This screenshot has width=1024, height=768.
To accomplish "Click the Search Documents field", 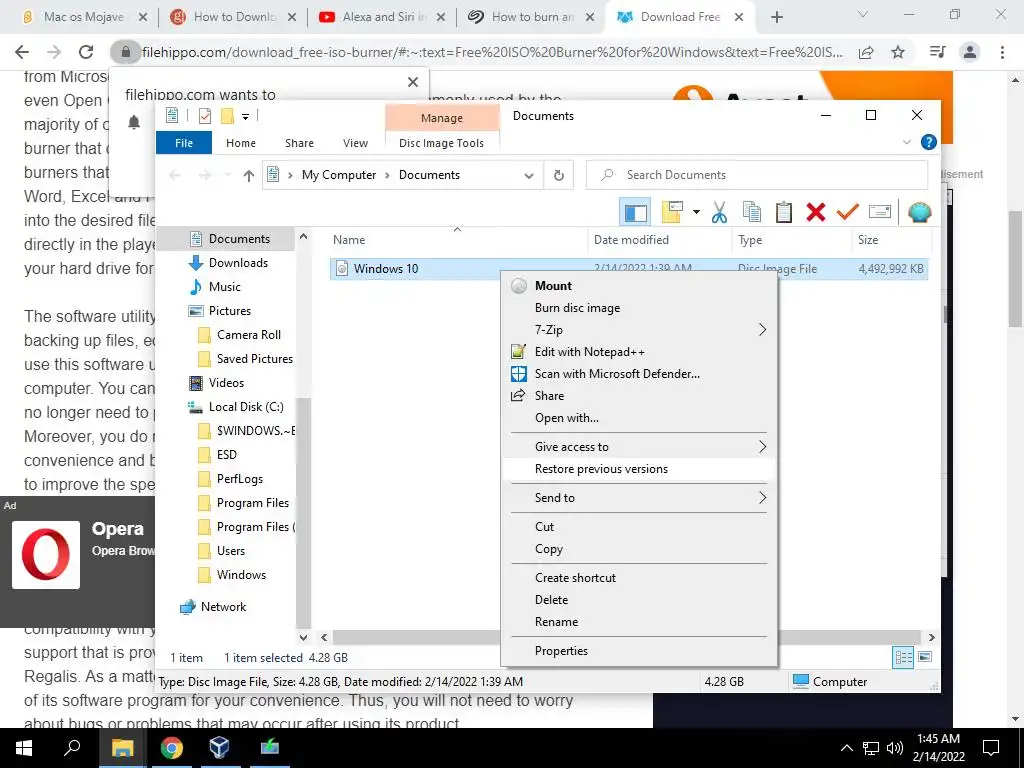I will (x=757, y=175).
